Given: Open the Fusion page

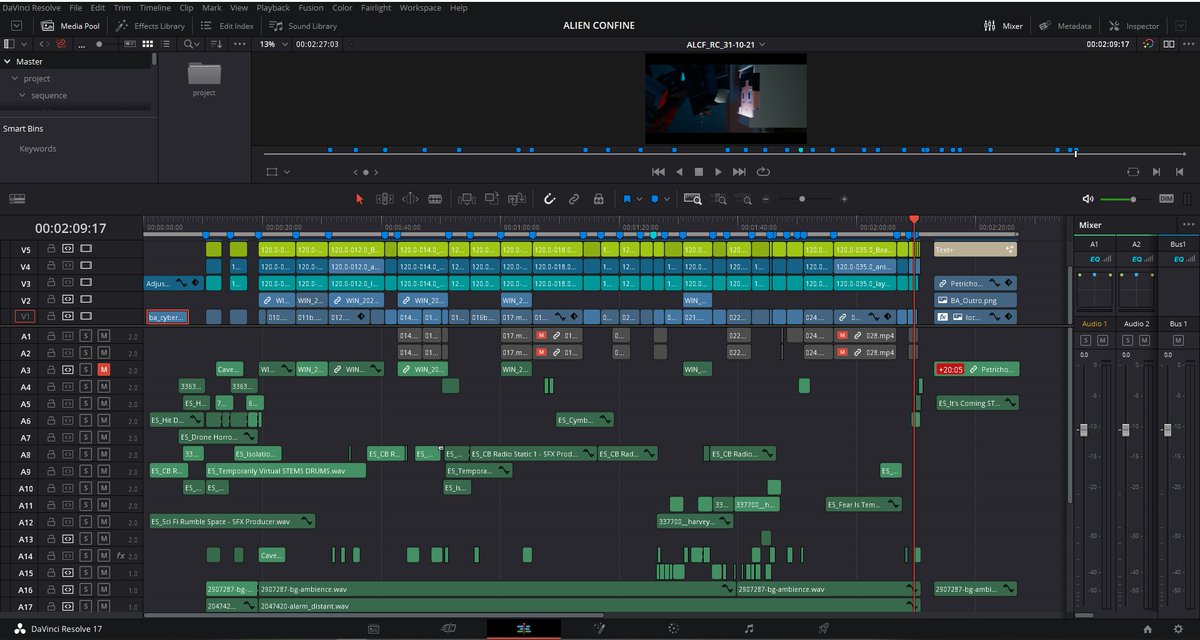Looking at the screenshot, I should point(598,629).
